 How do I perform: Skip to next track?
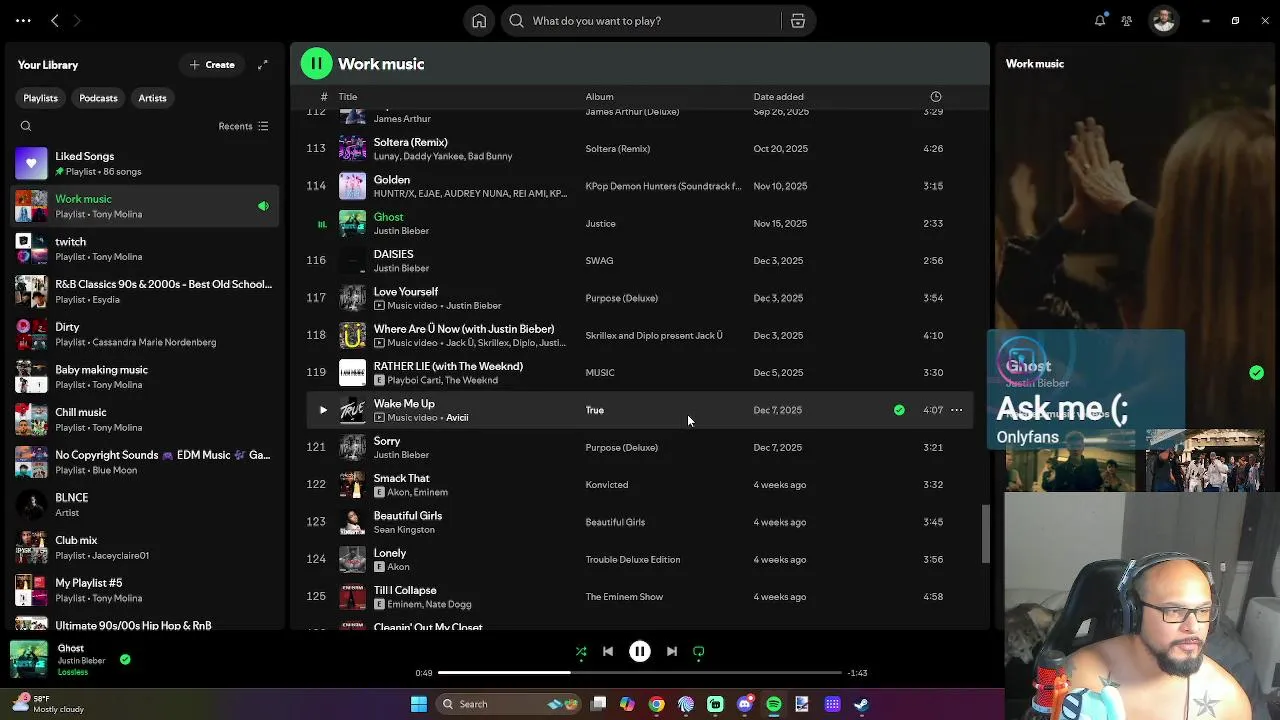pos(672,651)
